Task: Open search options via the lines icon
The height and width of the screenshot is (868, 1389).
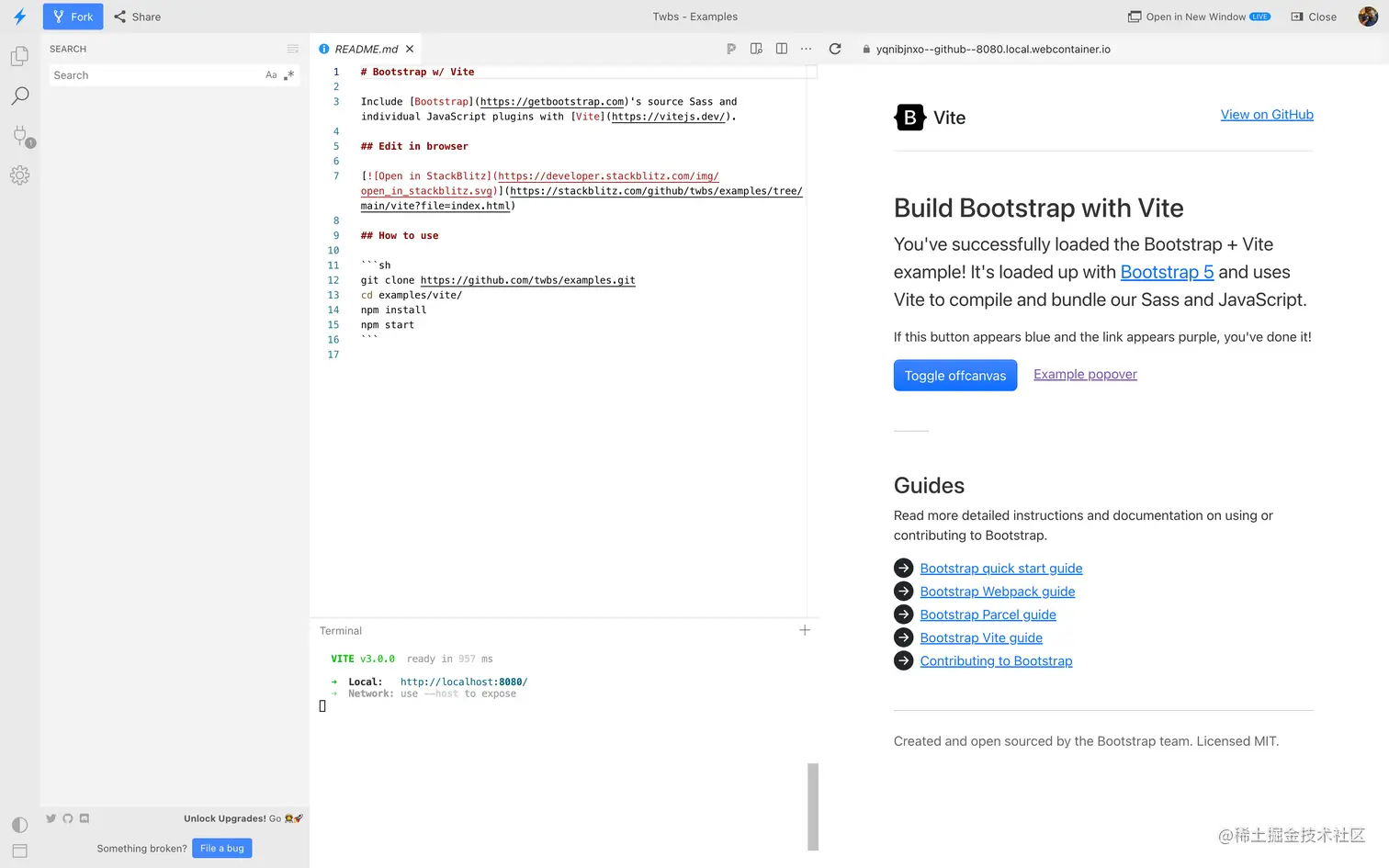Action: click(x=292, y=49)
